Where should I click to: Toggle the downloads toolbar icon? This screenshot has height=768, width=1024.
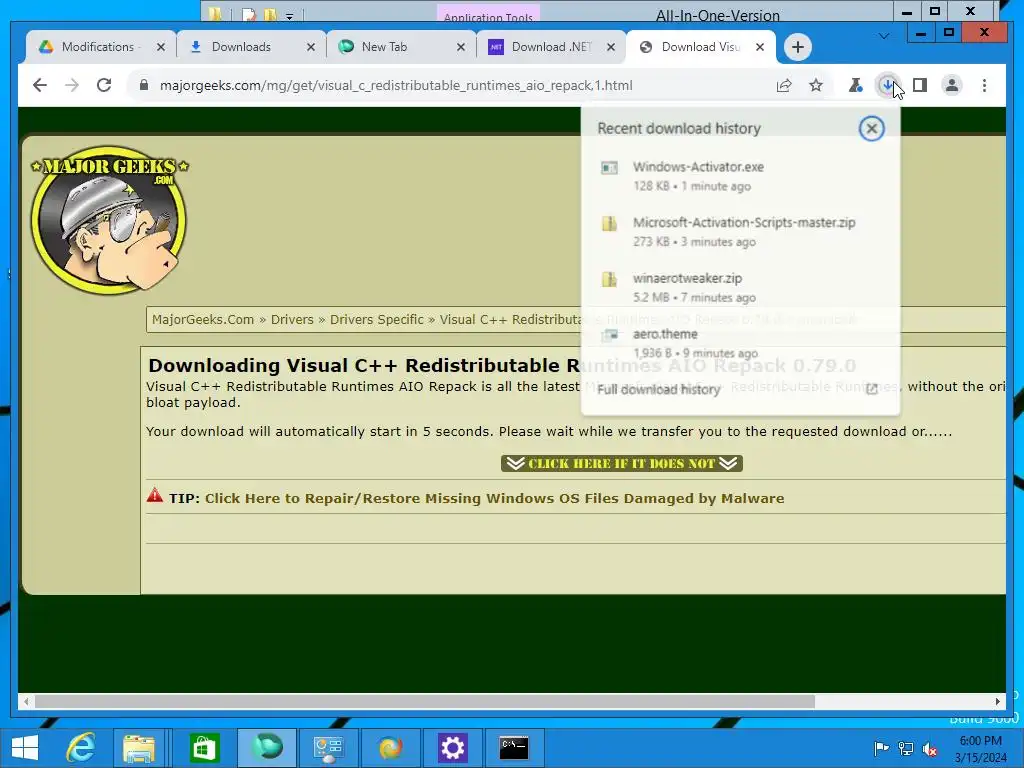[x=887, y=85]
